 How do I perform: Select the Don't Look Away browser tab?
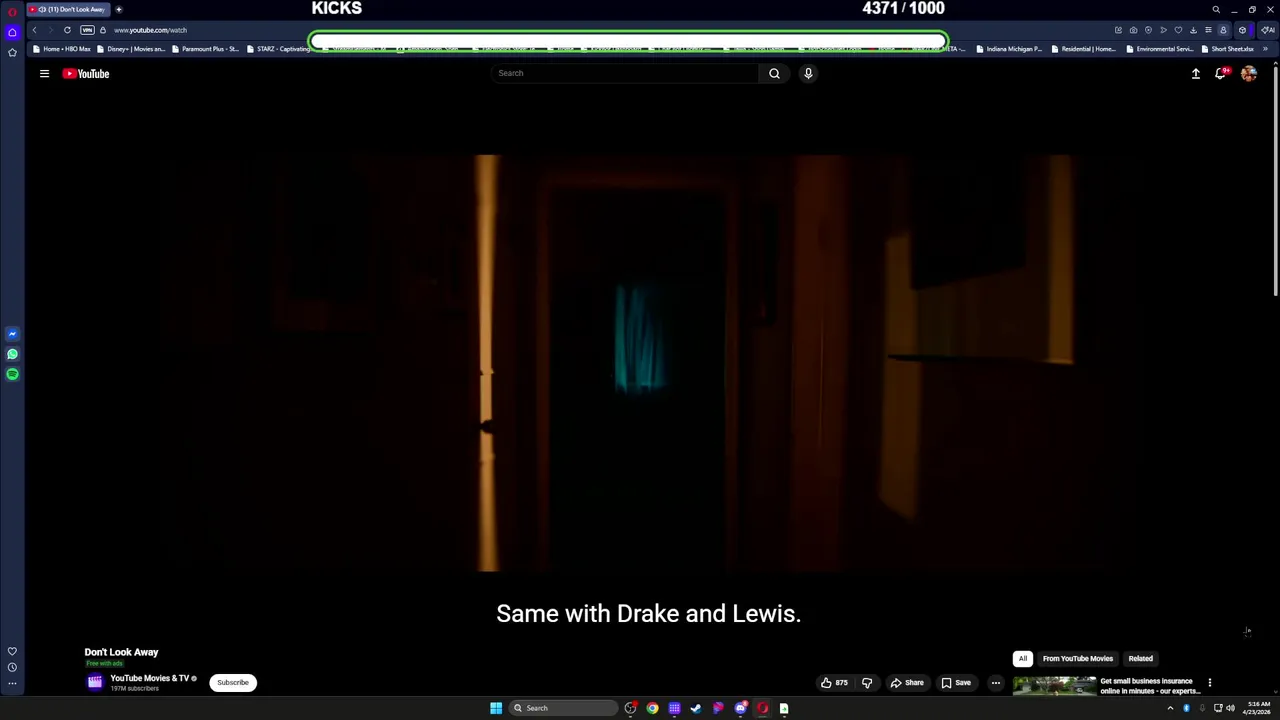68,9
